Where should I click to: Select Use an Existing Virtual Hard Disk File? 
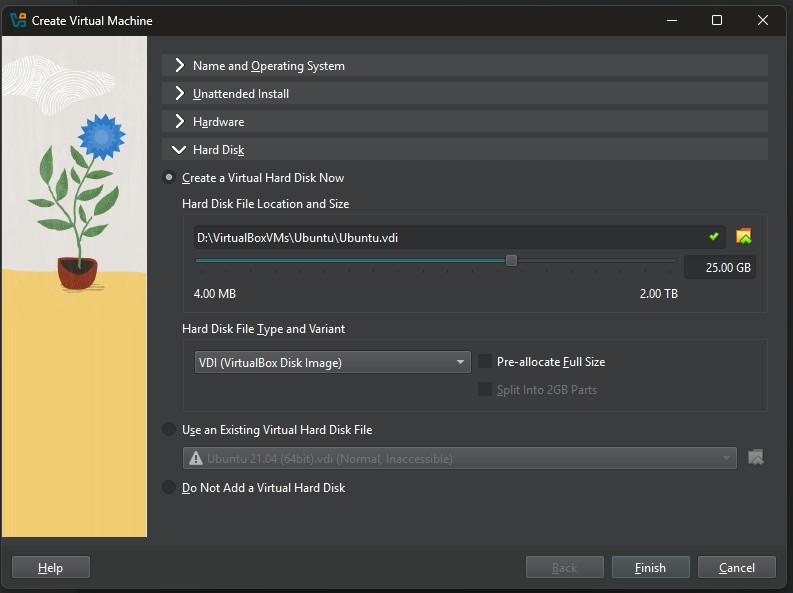point(168,430)
